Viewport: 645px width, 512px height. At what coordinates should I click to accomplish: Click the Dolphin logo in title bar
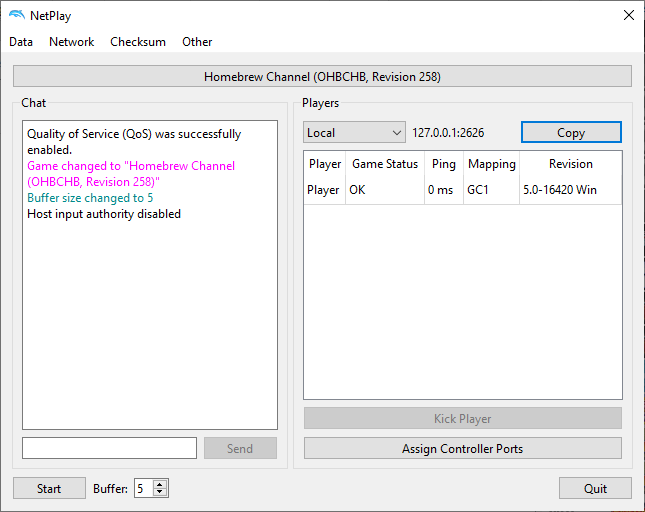(17, 15)
